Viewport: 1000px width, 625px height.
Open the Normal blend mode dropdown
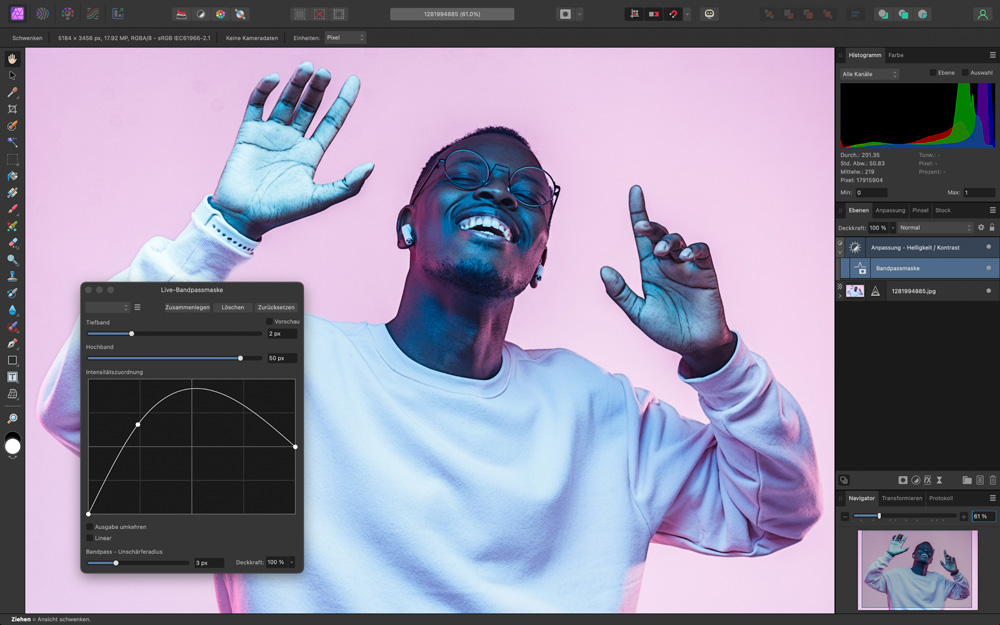(935, 227)
